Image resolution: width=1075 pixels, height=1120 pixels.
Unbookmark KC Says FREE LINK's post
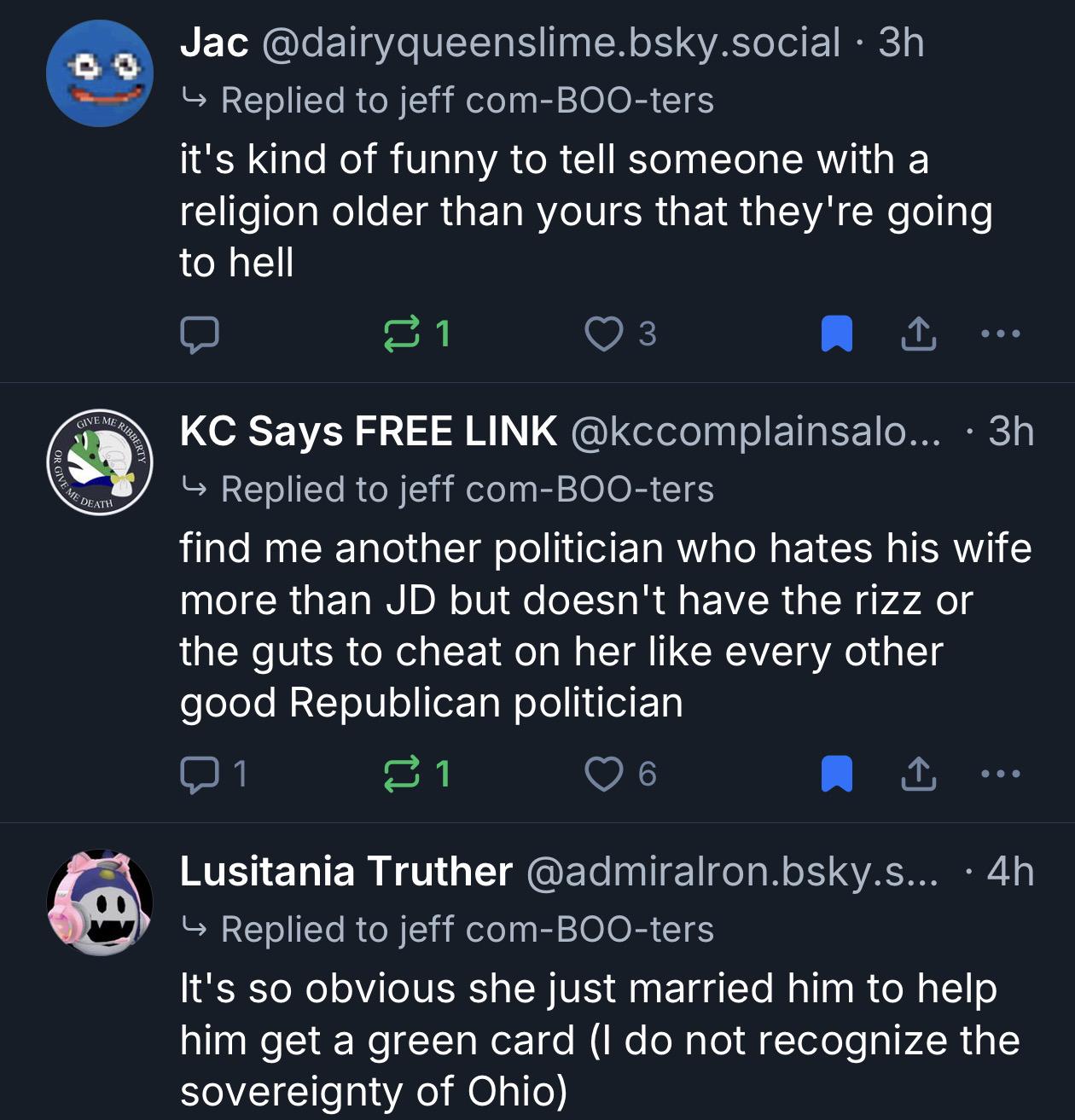[836, 775]
